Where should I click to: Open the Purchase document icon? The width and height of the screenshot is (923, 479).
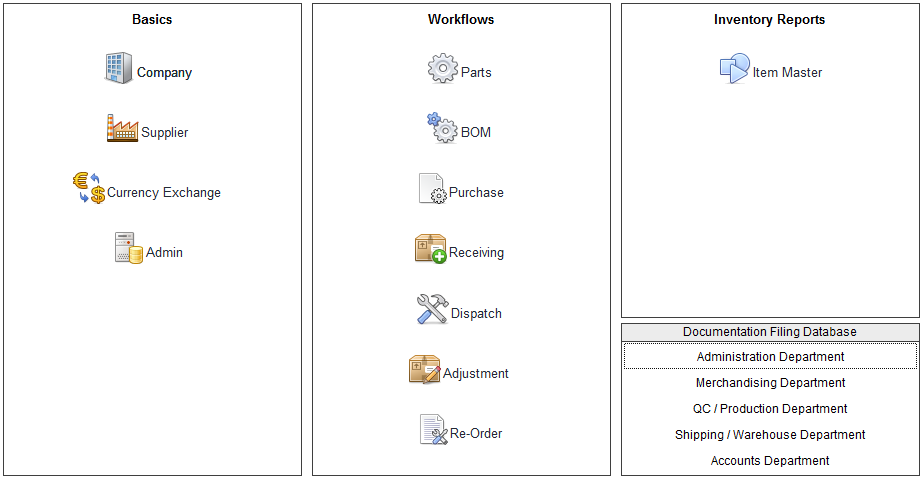pos(432,189)
